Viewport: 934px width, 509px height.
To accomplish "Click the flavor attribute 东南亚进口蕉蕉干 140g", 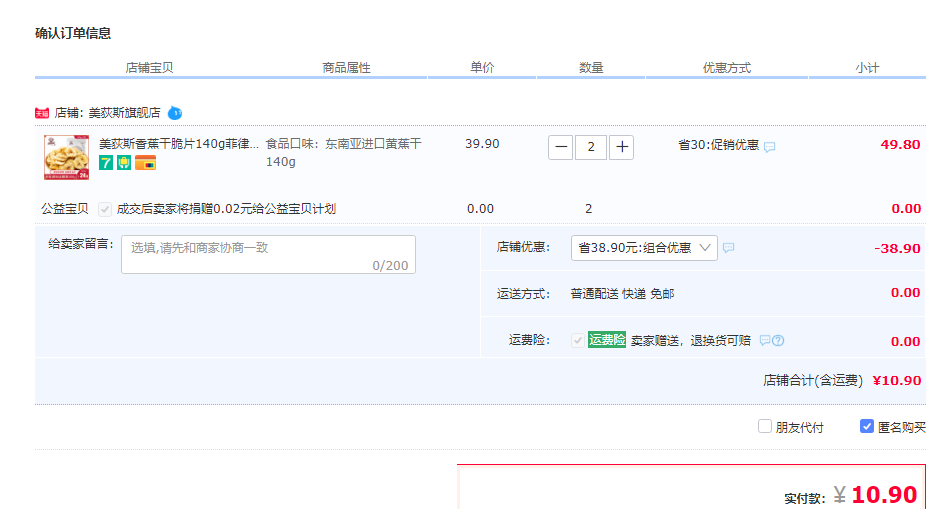I will 344,152.
